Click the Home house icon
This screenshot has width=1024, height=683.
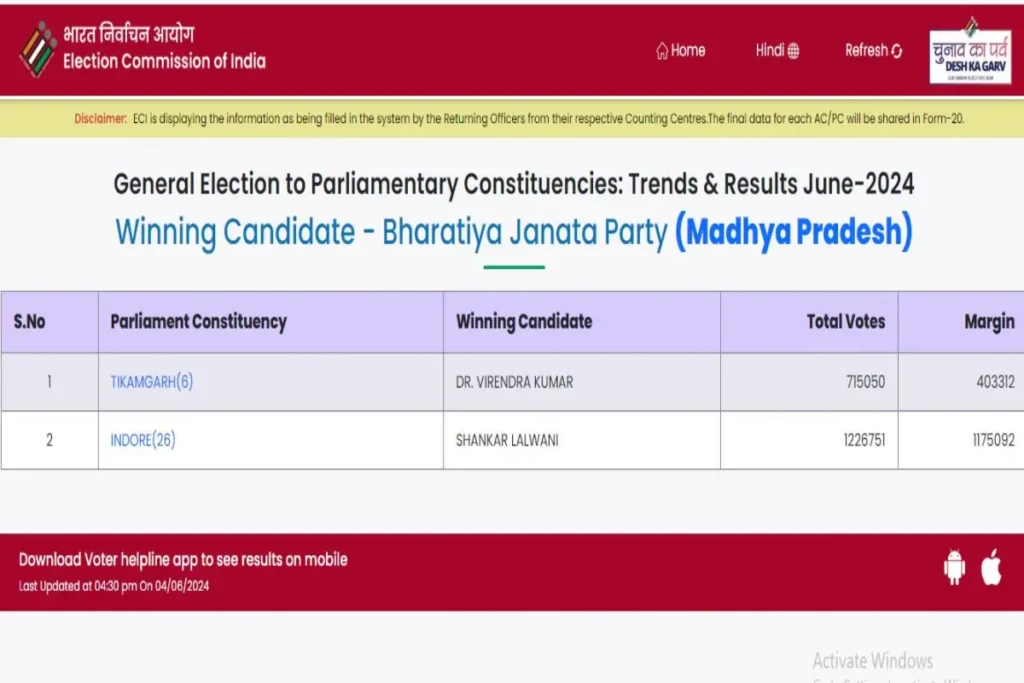pos(662,50)
